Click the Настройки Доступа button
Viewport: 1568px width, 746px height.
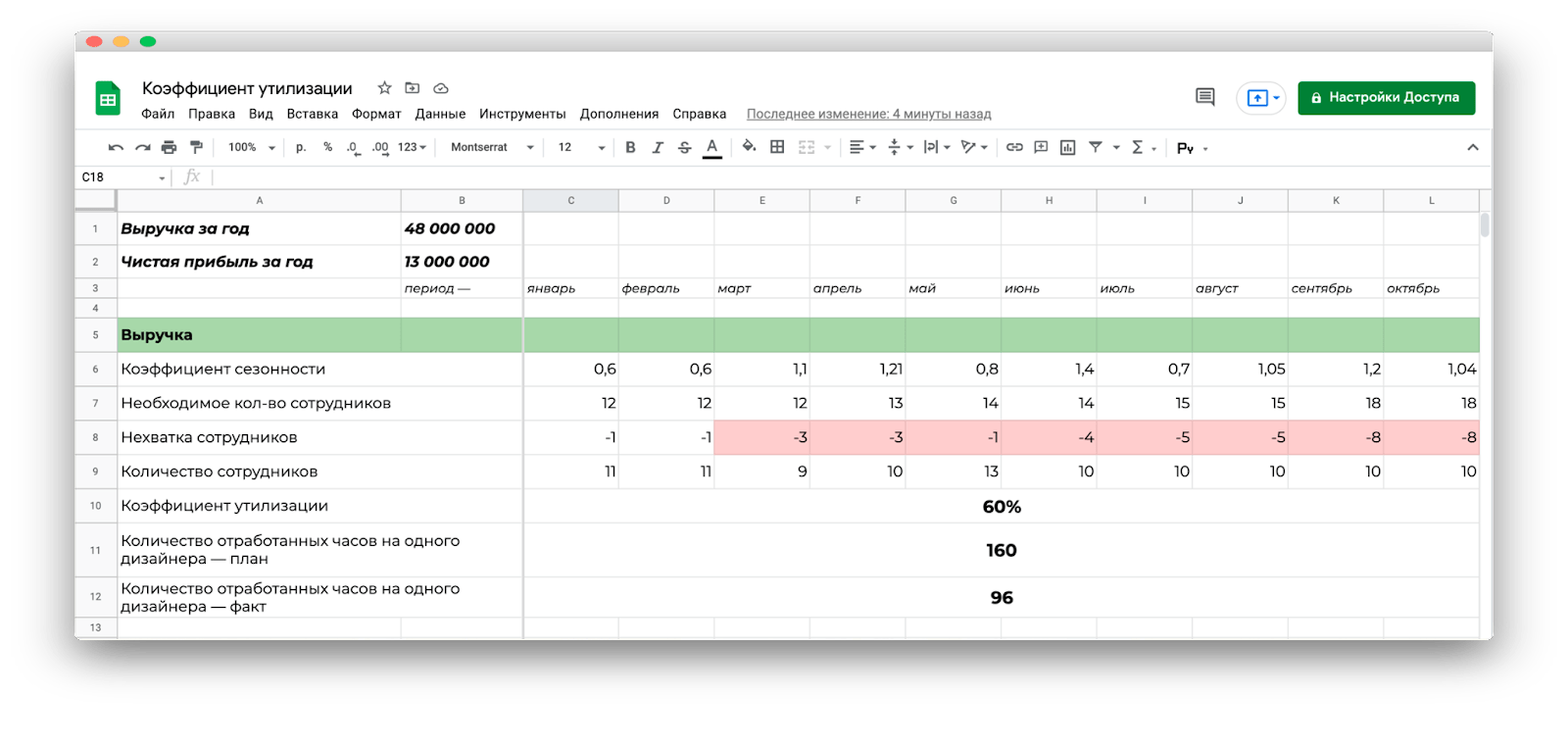[x=1386, y=98]
